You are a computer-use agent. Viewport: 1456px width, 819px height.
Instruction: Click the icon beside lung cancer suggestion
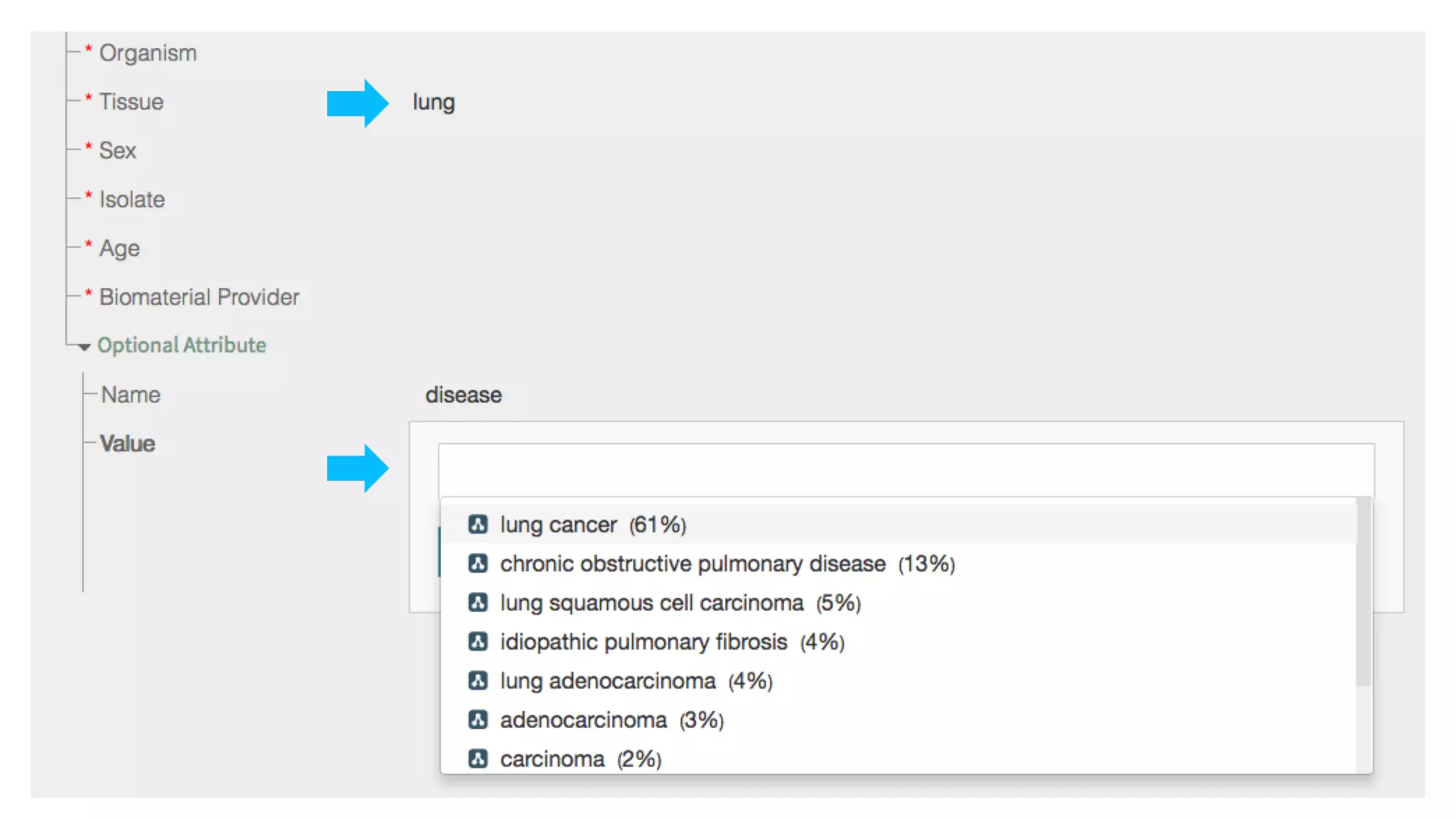(x=478, y=525)
